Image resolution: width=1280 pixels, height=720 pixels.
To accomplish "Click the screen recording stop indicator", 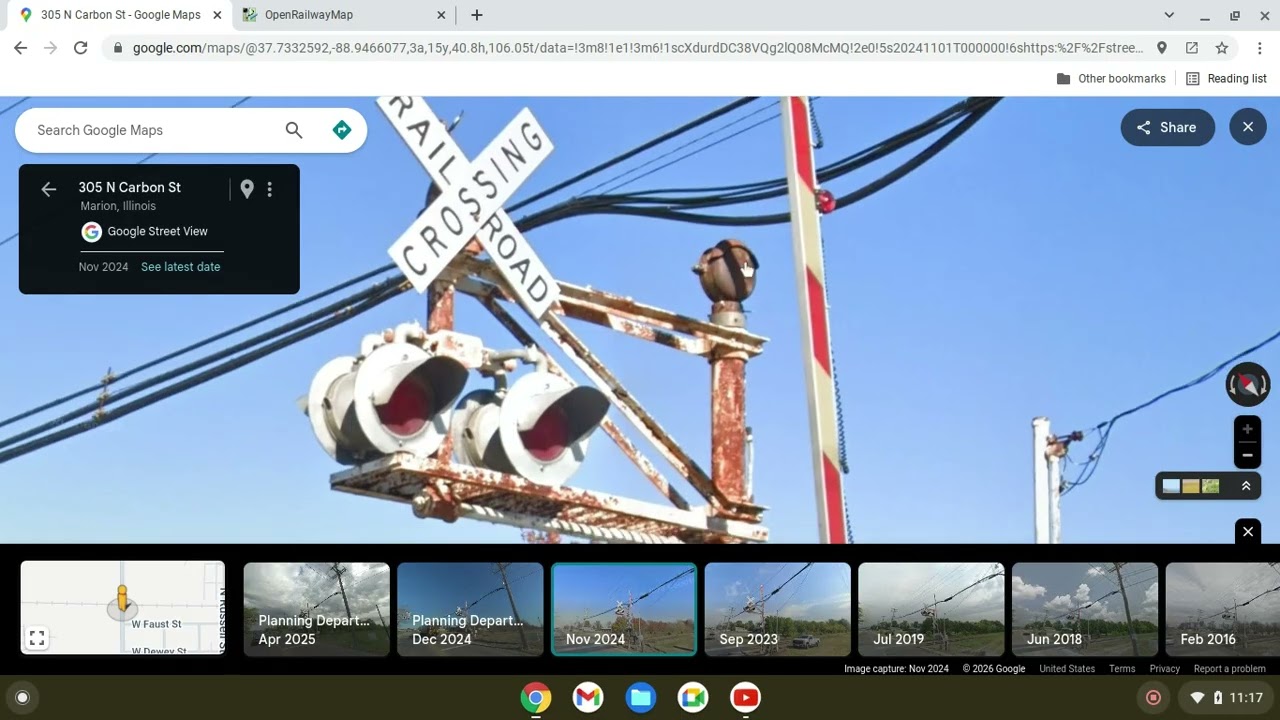I will [x=1153, y=698].
